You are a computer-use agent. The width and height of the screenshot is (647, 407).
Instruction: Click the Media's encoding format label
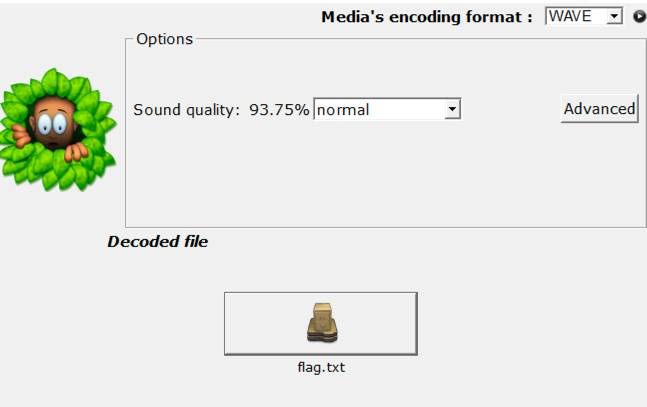426,17
